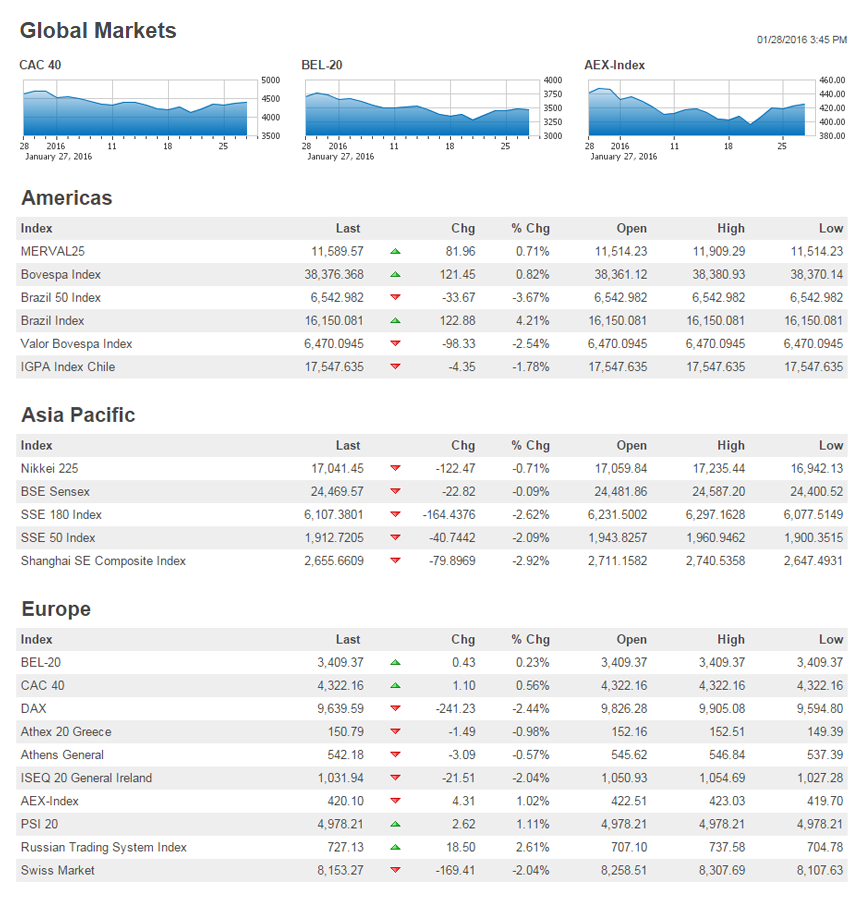Viewport: 866px width, 905px height.
Task: Click the green up arrow in BEL-20 row
Action: coord(395,663)
